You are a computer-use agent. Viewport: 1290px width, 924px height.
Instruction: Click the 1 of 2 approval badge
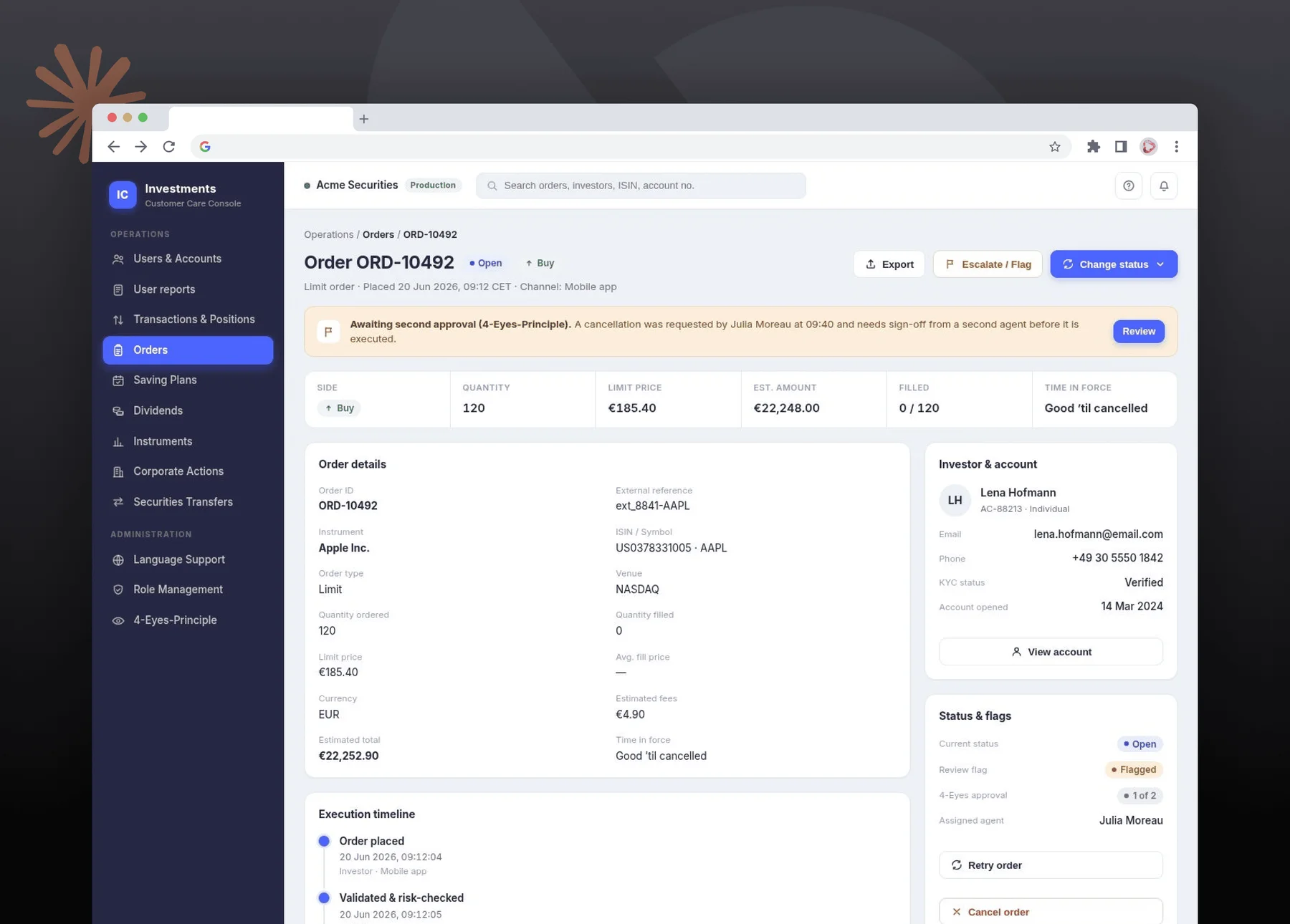coord(1139,796)
